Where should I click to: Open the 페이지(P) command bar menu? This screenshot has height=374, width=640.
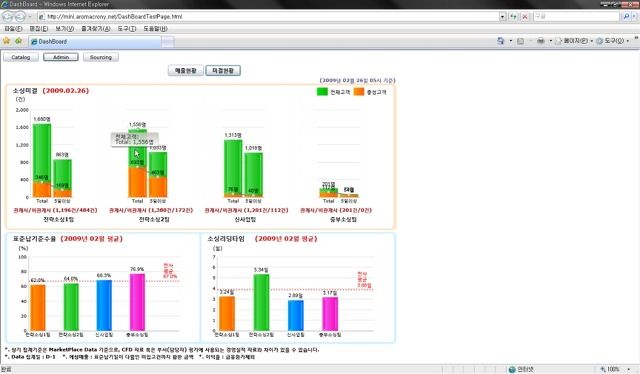[573, 41]
